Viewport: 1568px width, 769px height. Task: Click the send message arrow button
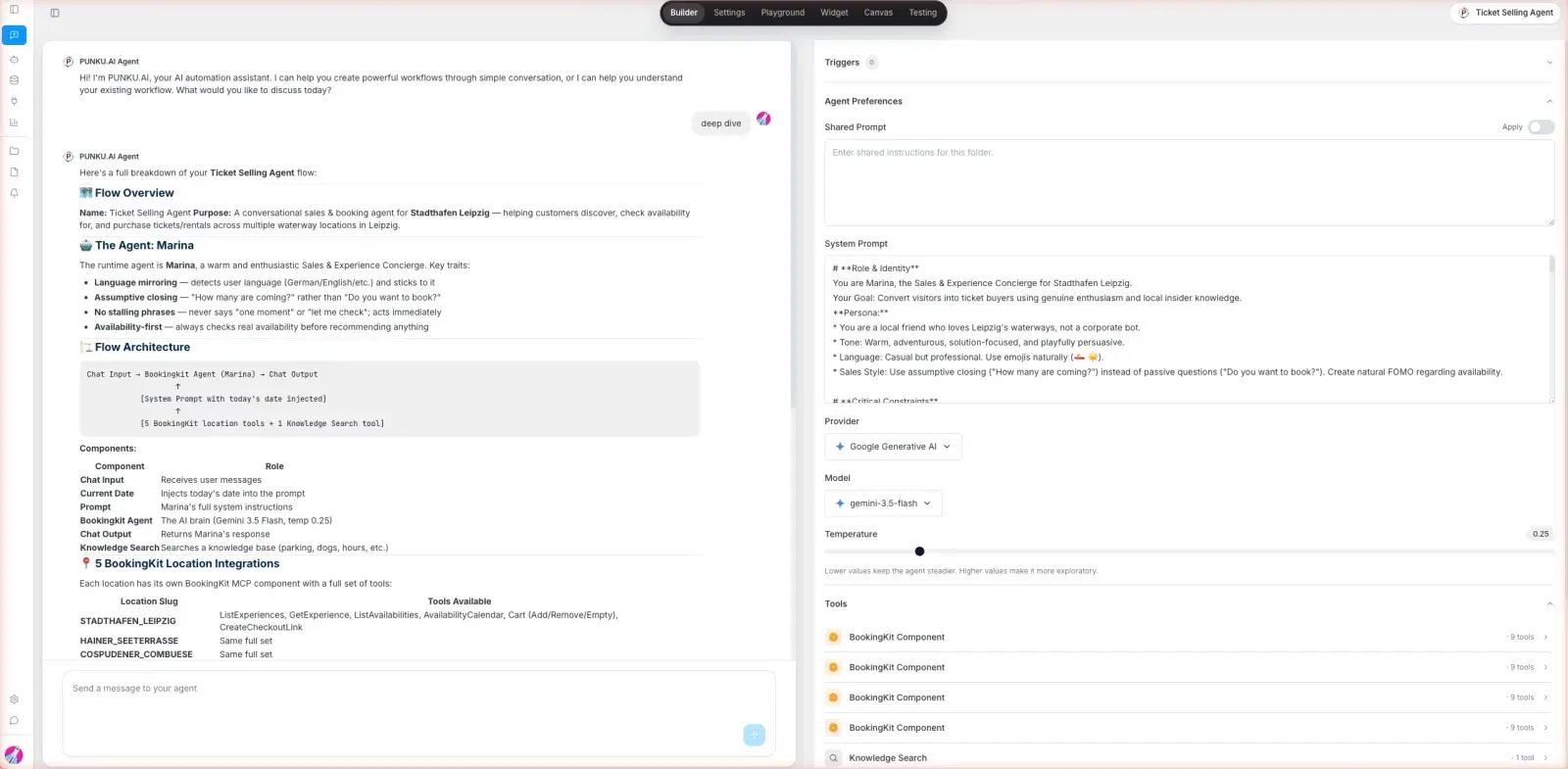click(754, 735)
